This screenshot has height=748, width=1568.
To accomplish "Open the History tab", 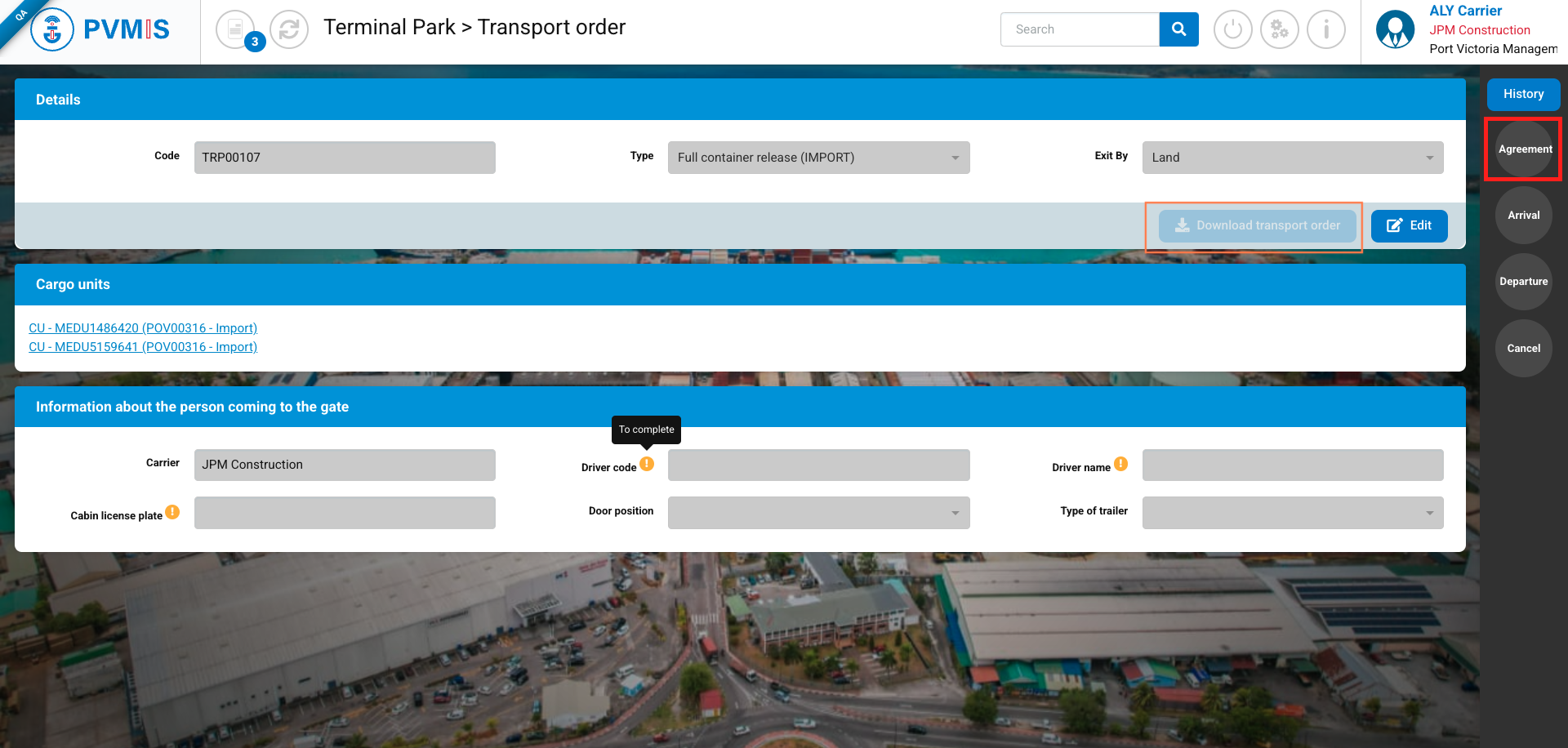I will coord(1523,94).
